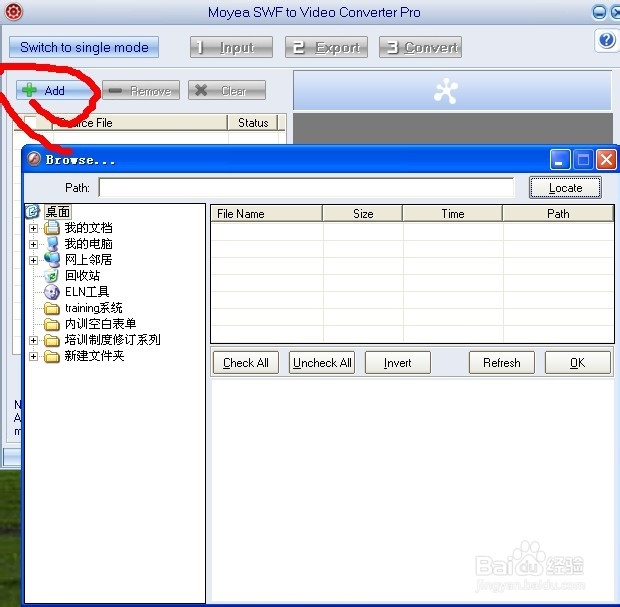The height and width of the screenshot is (607, 620).
Task: Expand the 新建文件夹 tree node
Action: pos(34,356)
